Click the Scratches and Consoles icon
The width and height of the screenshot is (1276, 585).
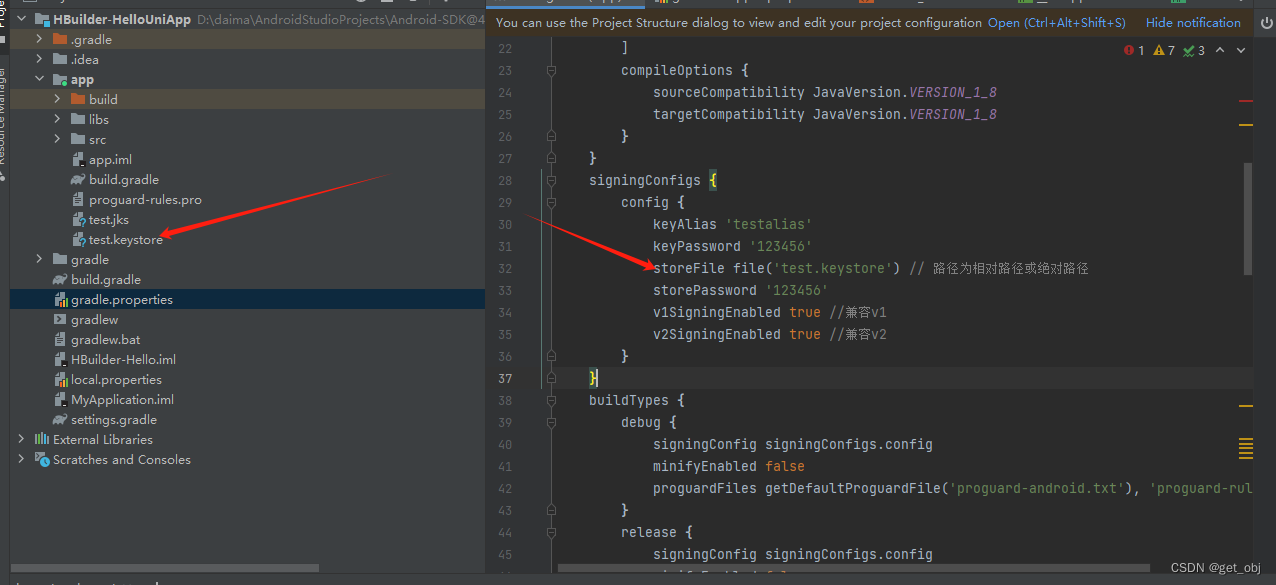[42, 459]
